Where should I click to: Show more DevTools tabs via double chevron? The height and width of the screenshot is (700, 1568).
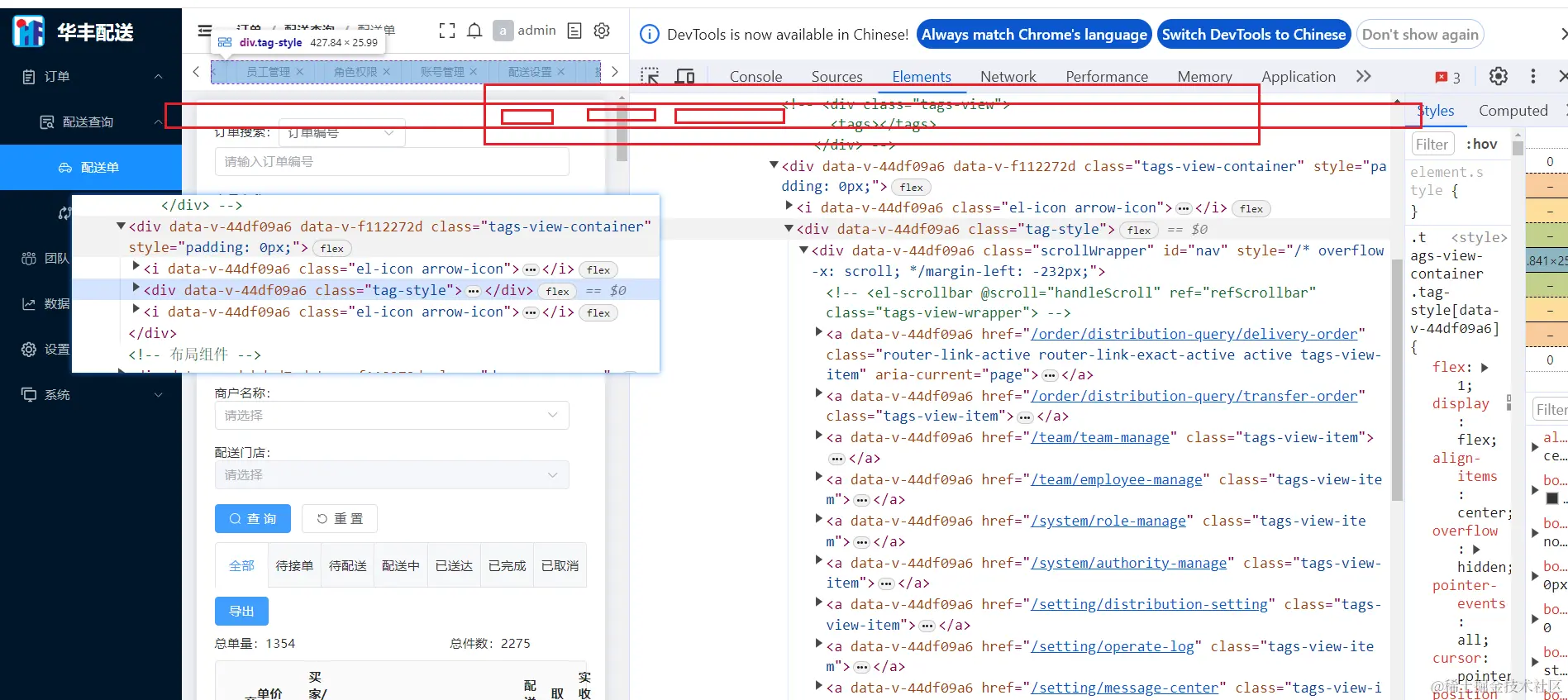1364,76
